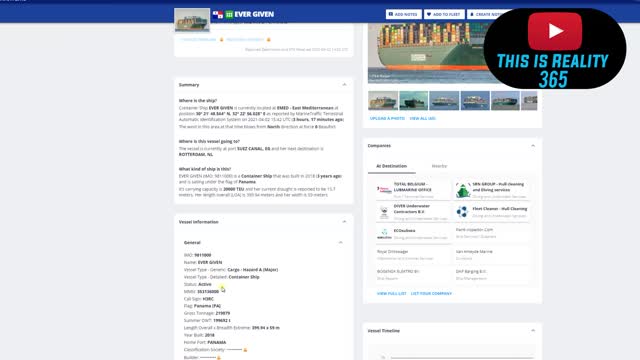Switch to the Nearby companies tab
640x360 pixels.
439,166
